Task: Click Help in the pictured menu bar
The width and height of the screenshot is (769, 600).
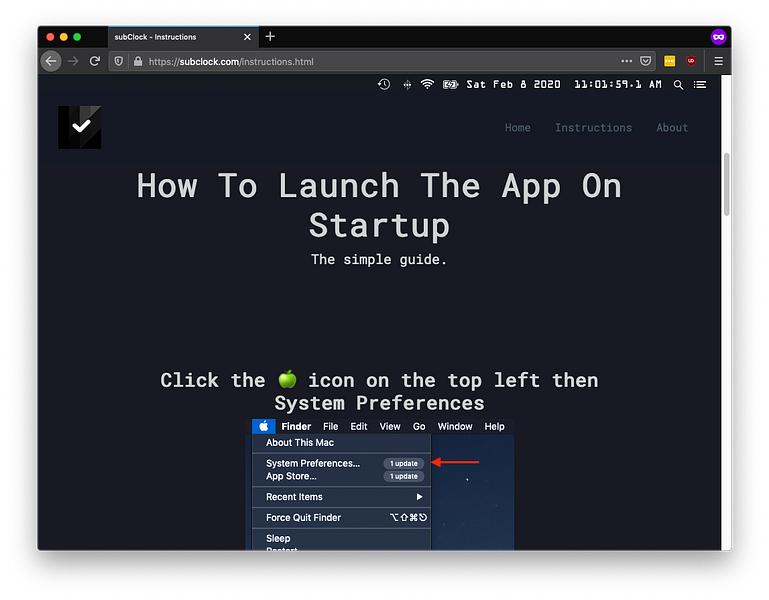Action: point(494,426)
